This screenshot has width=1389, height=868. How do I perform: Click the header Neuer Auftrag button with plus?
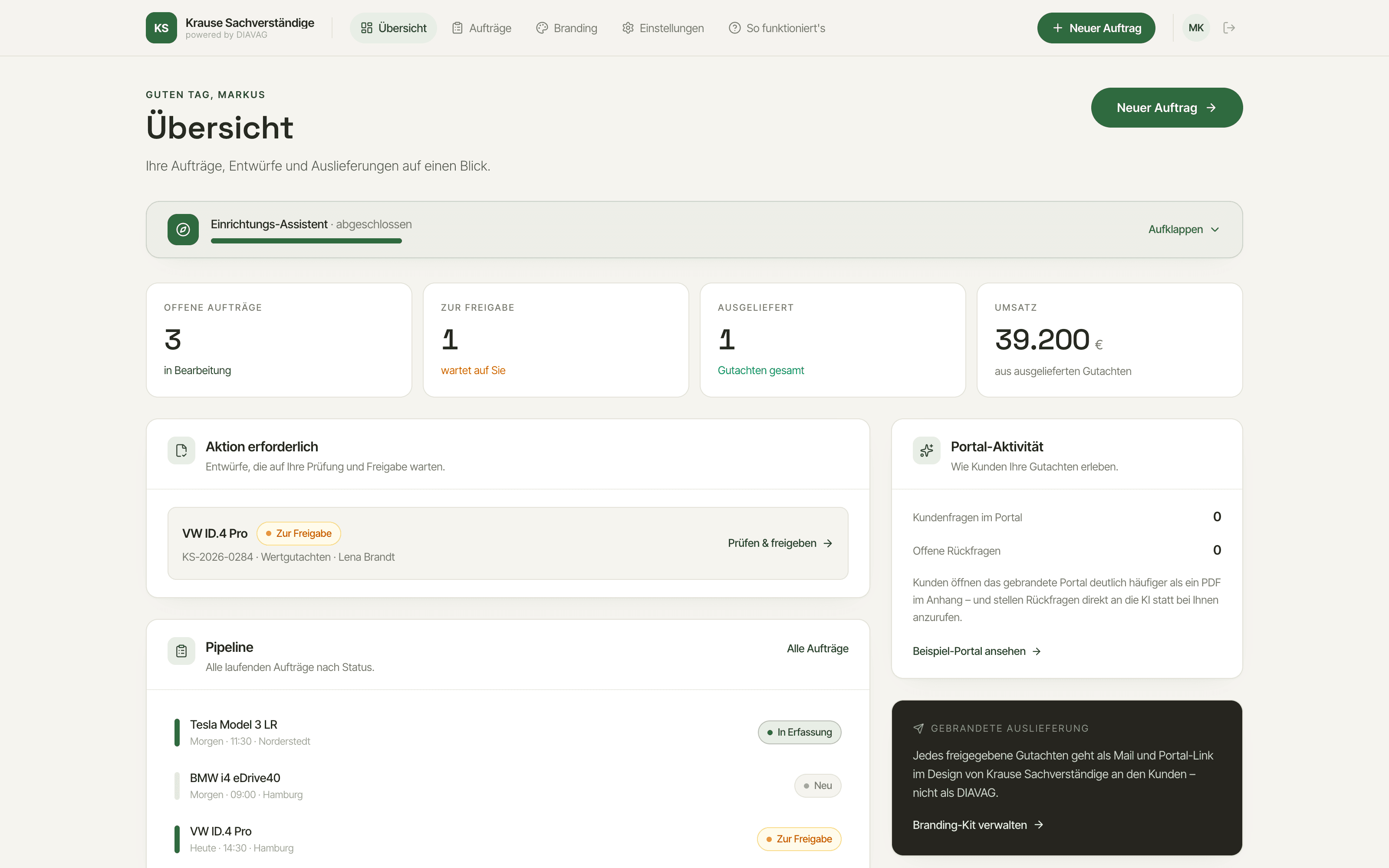[1096, 28]
